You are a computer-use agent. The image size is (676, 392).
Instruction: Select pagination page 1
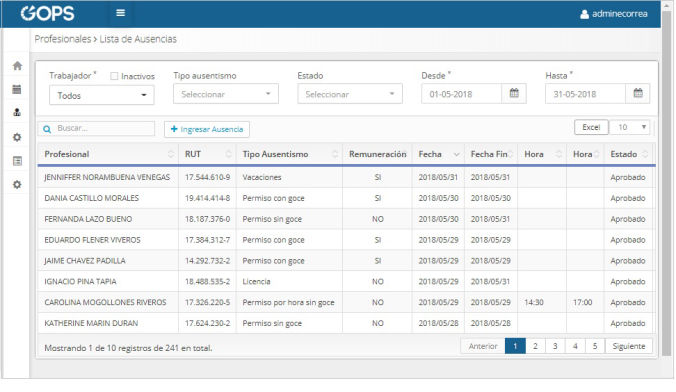coord(515,346)
